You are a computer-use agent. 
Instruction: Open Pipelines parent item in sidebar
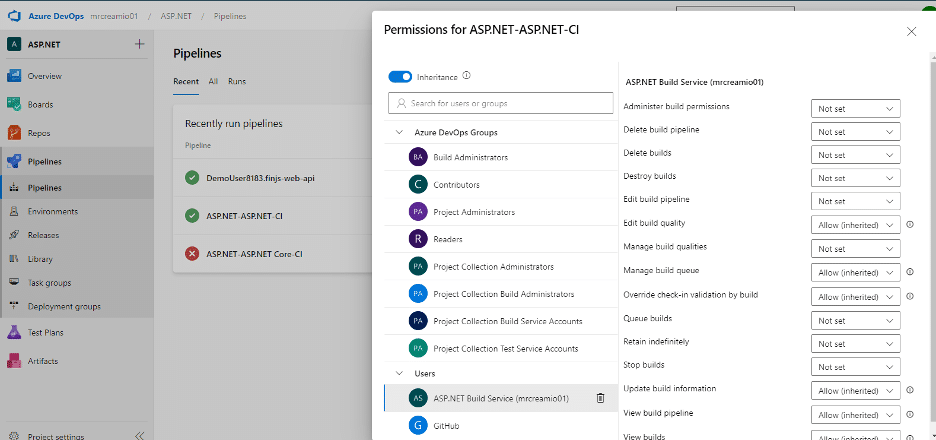77,162
